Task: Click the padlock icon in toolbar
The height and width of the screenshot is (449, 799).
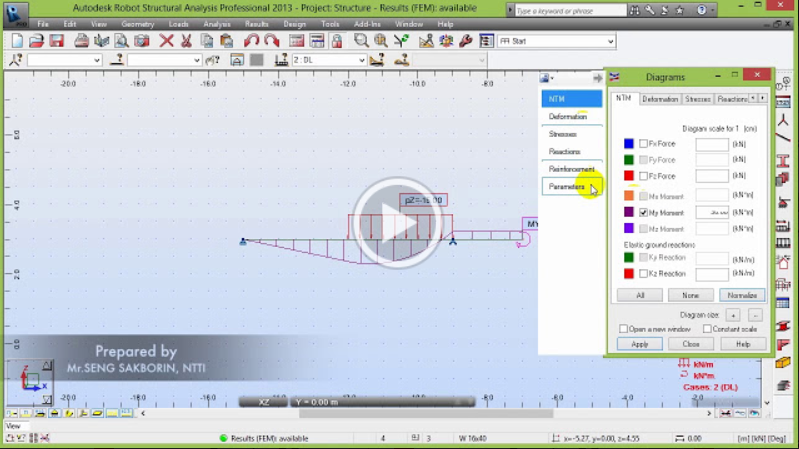Action: coord(337,41)
